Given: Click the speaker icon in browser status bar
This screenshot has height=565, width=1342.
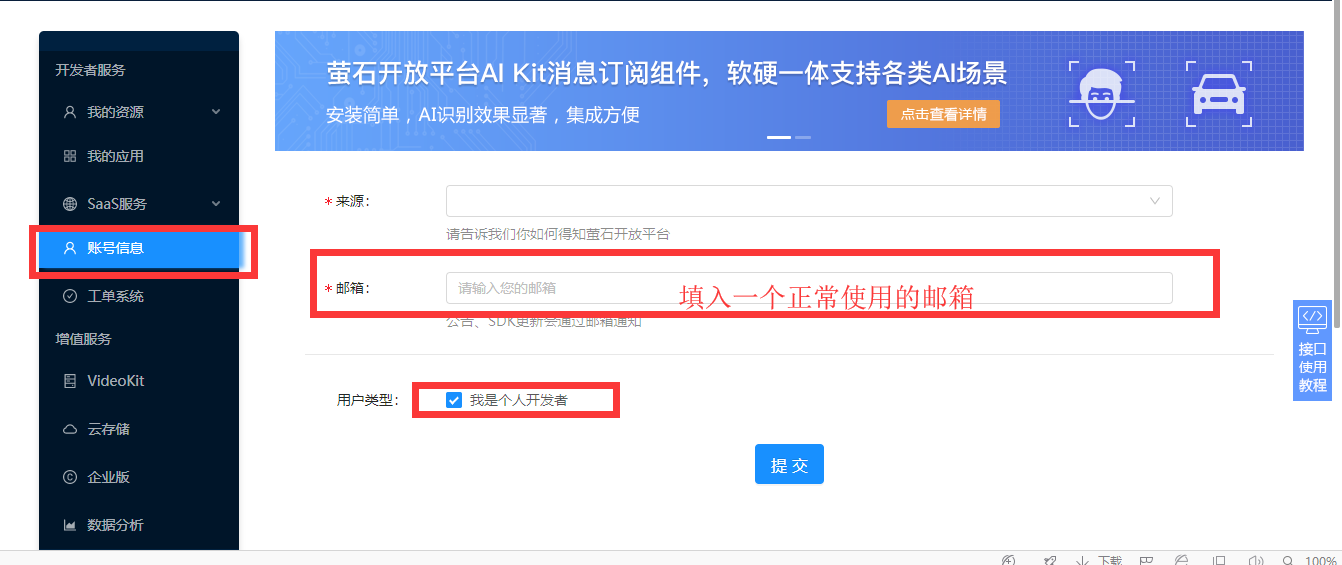Looking at the screenshot, I should pyautogui.click(x=1256, y=561).
